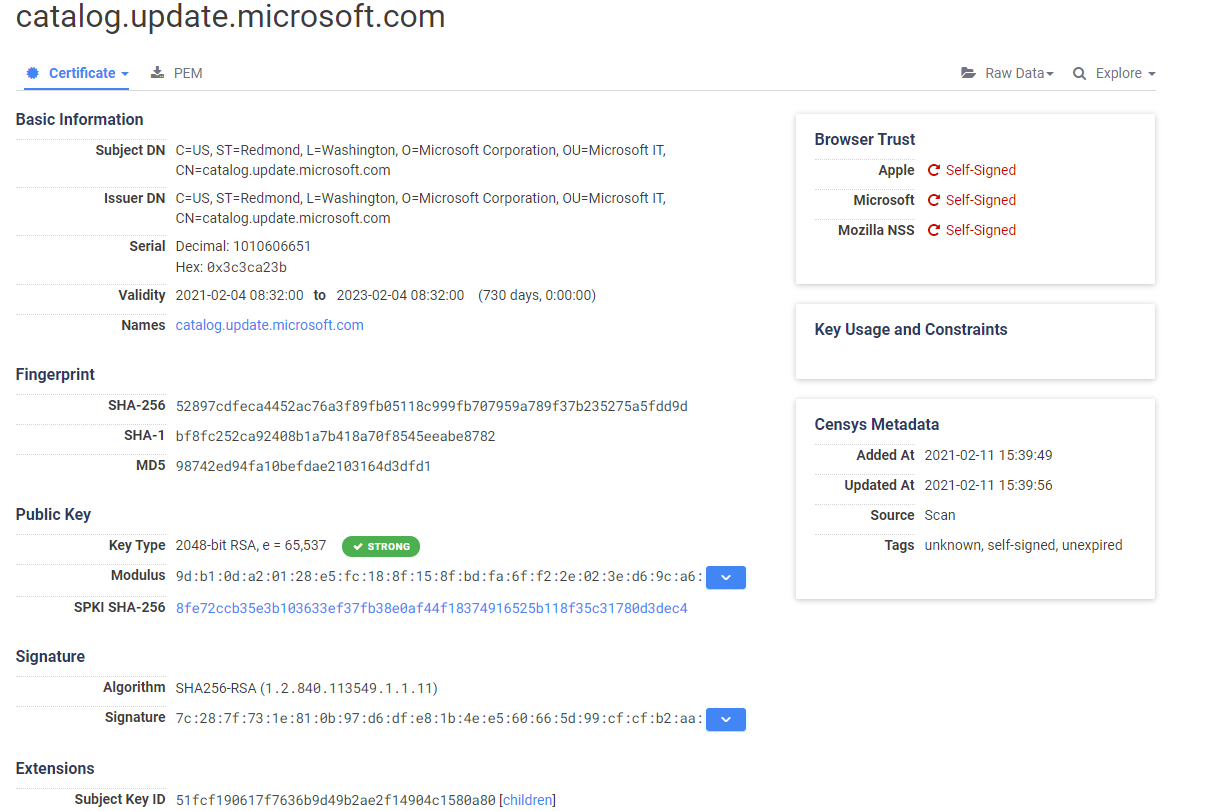1216x811 pixels.
Task: Click the Browser Trust panel heading
Action: click(x=865, y=139)
